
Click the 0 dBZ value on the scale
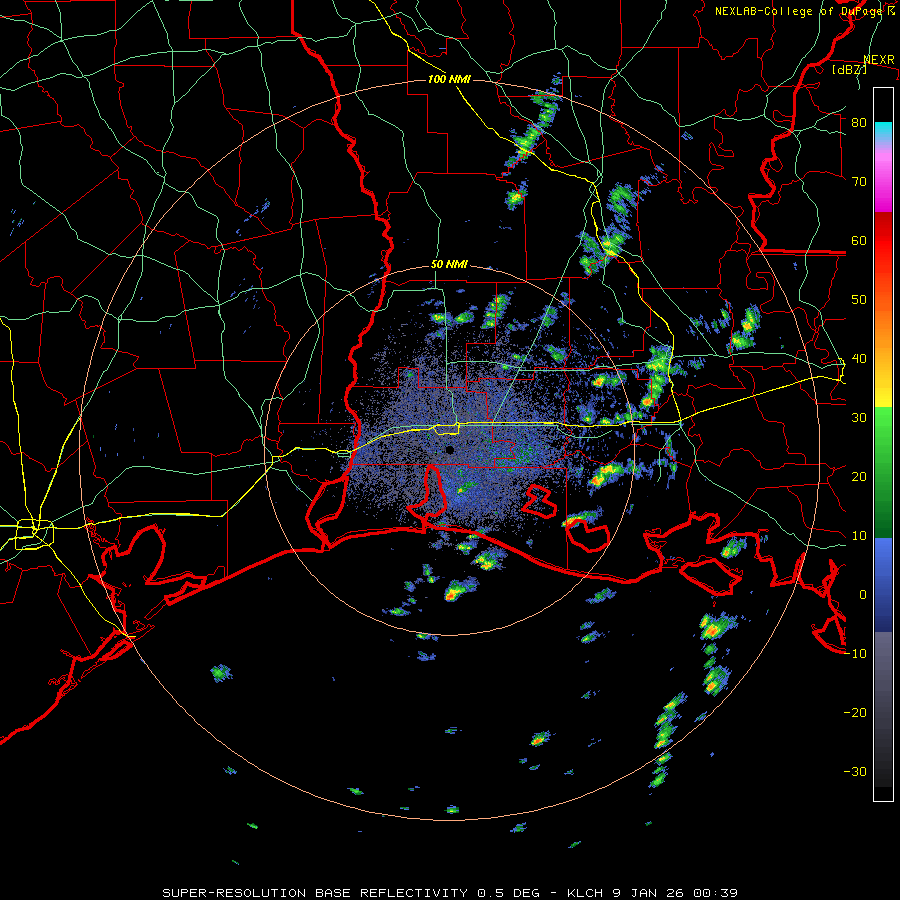[863, 595]
